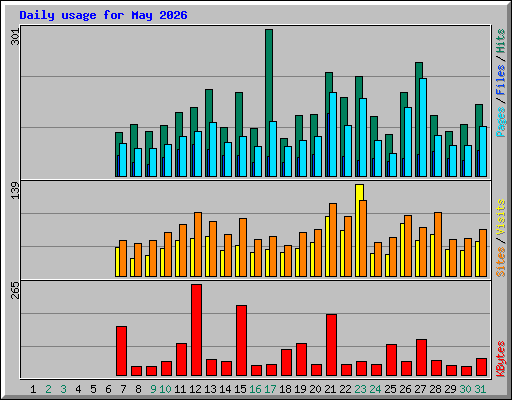Viewport: 512px width, 400px height.
Task: Select the red KBytes bar for day 7
Action: pos(121,351)
